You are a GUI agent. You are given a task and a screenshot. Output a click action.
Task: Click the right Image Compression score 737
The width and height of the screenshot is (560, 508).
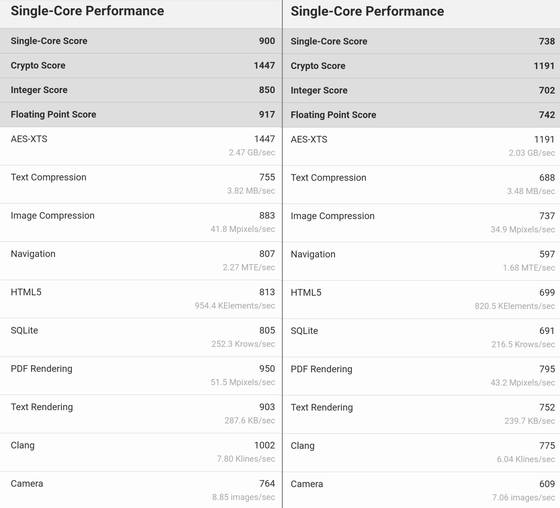tap(547, 216)
